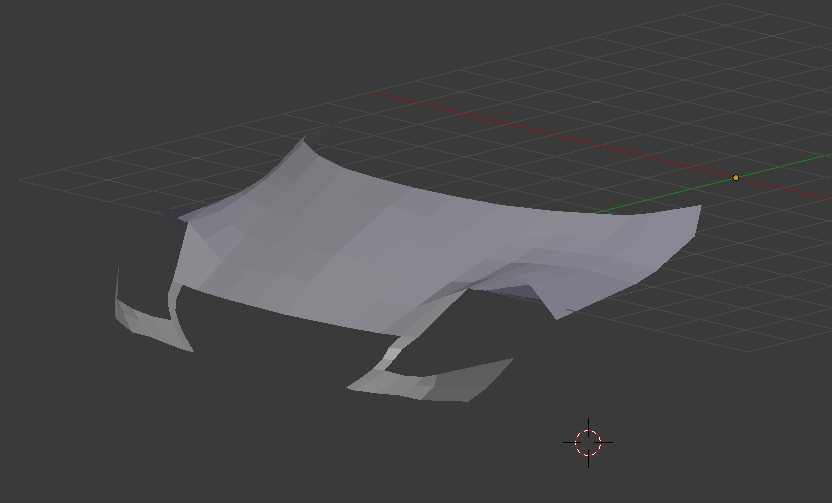Click the hood's raised upper-left corner tip

coord(304,141)
